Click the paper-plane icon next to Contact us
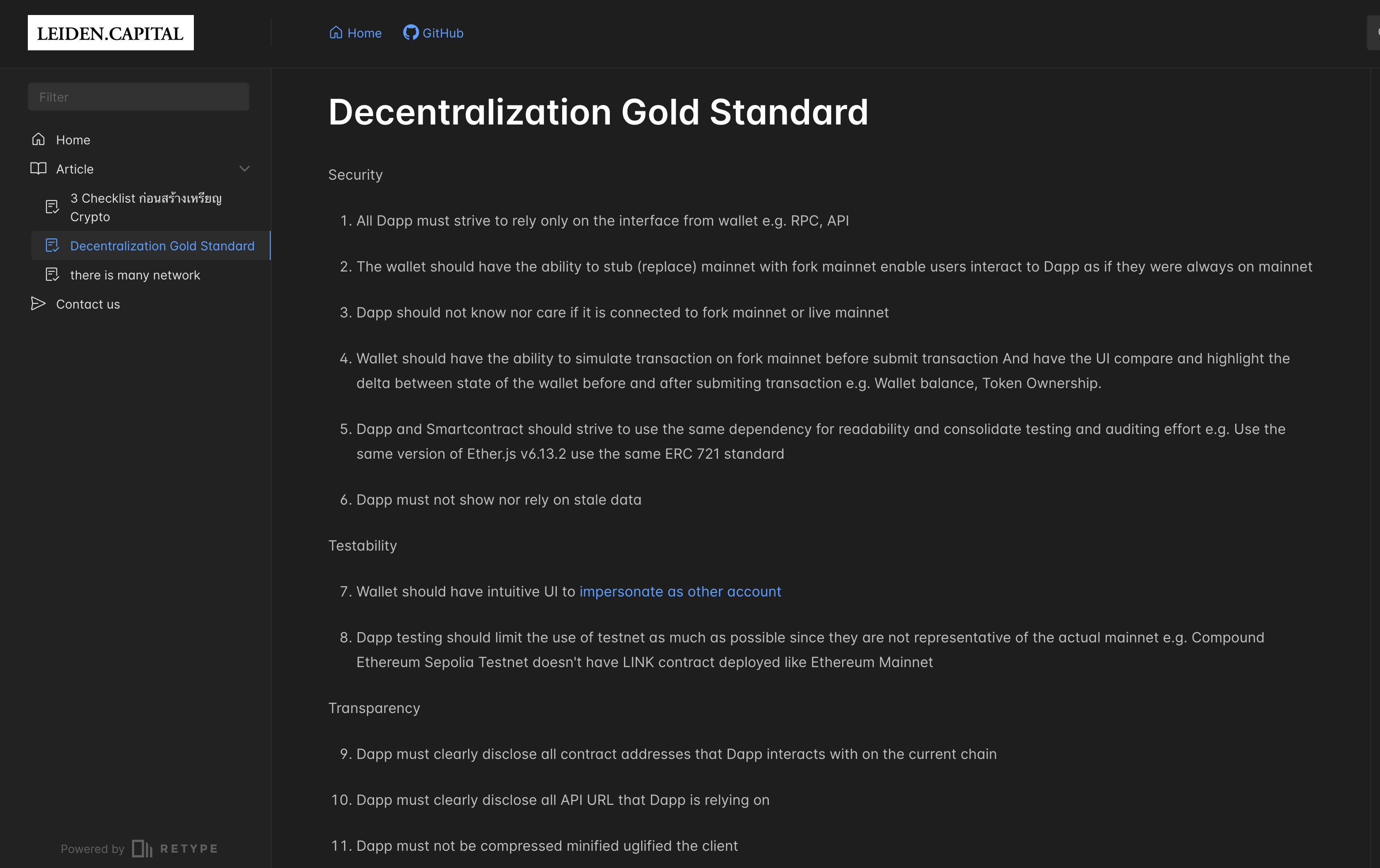Screen dimensions: 1380x868 38,304
